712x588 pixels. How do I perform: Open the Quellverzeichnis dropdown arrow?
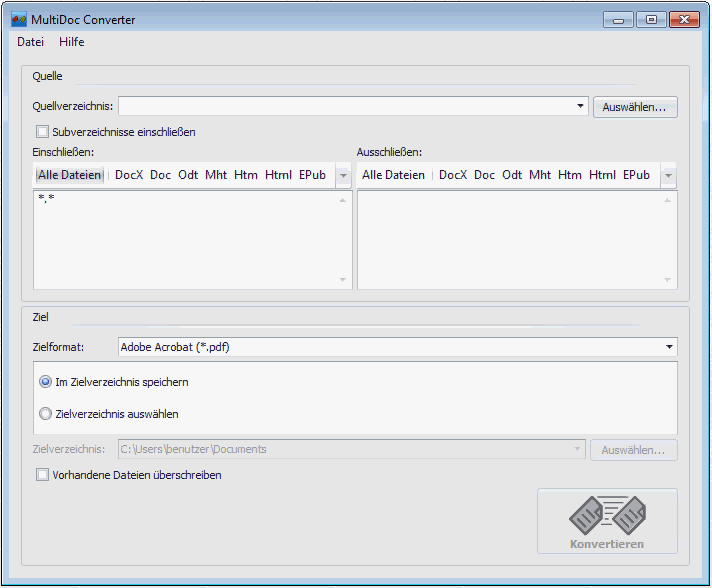(580, 106)
